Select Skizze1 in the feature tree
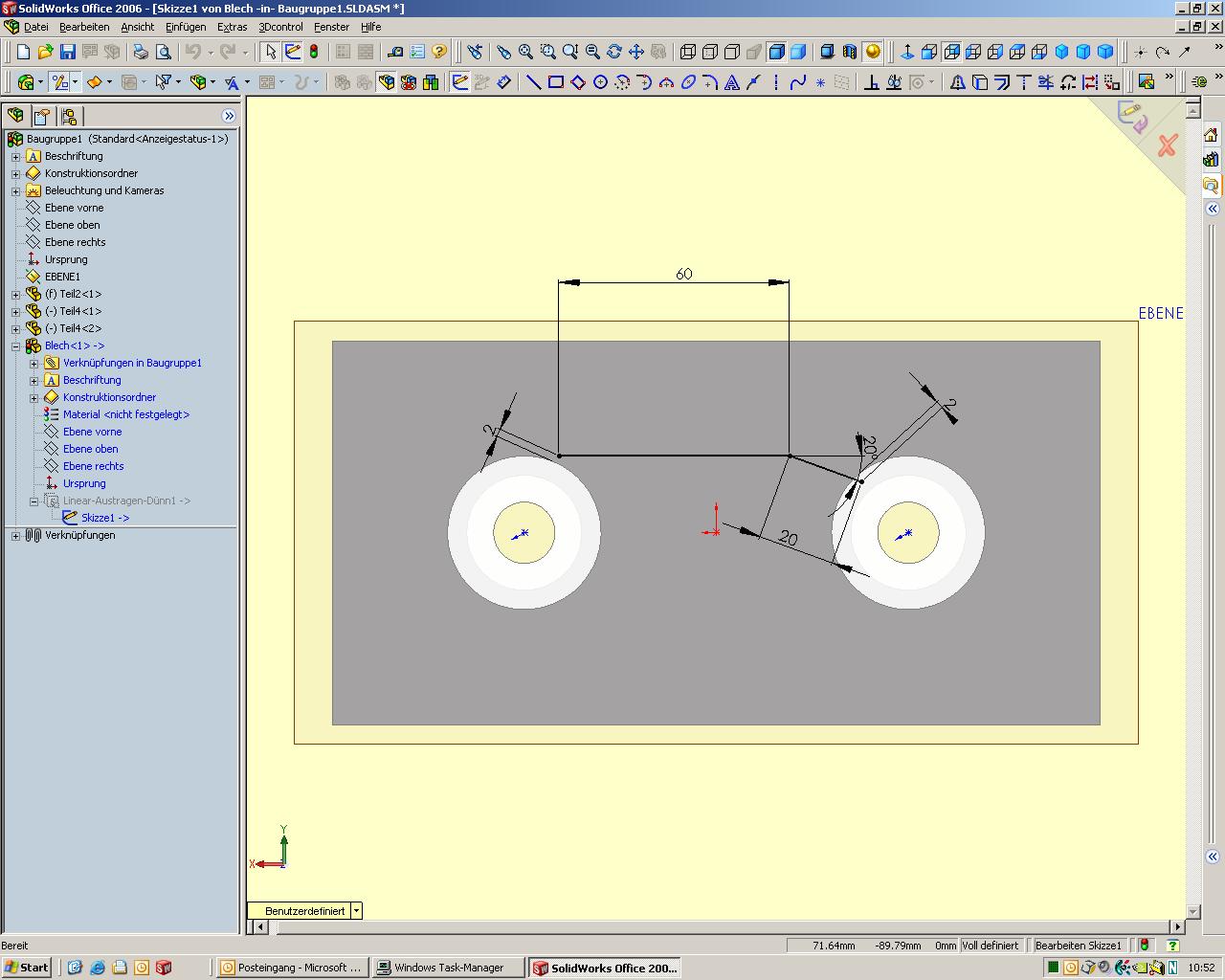The height and width of the screenshot is (980, 1225). 104,518
